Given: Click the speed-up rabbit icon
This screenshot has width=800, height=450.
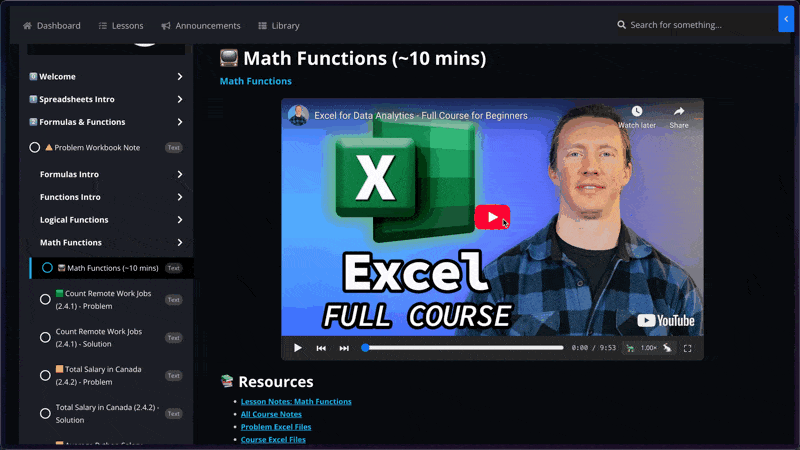Looking at the screenshot, I should [667, 348].
